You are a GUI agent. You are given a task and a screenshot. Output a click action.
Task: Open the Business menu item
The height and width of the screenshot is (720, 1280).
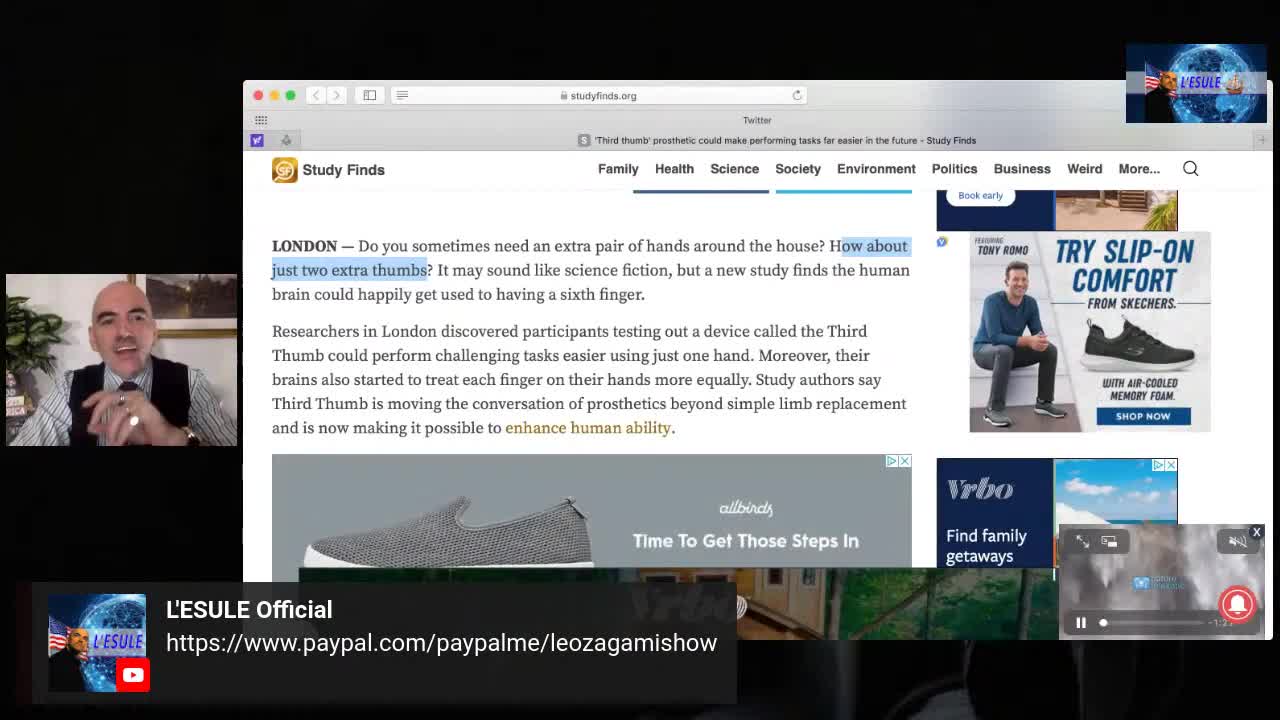[1022, 169]
